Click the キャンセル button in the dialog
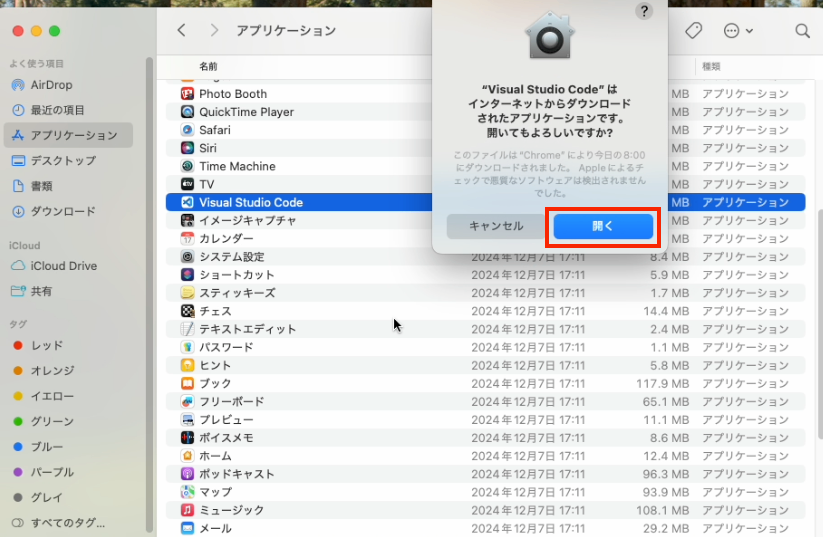823x537 pixels. coord(496,226)
